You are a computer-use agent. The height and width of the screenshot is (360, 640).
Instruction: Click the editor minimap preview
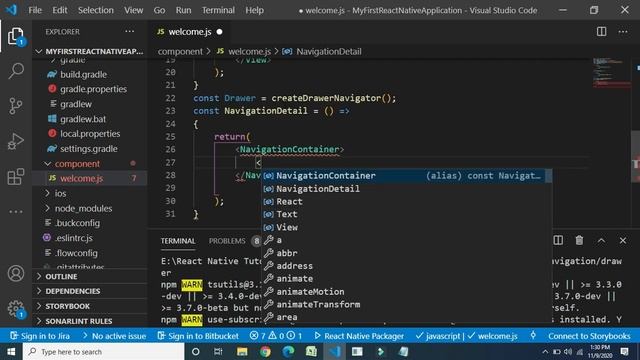[611, 73]
